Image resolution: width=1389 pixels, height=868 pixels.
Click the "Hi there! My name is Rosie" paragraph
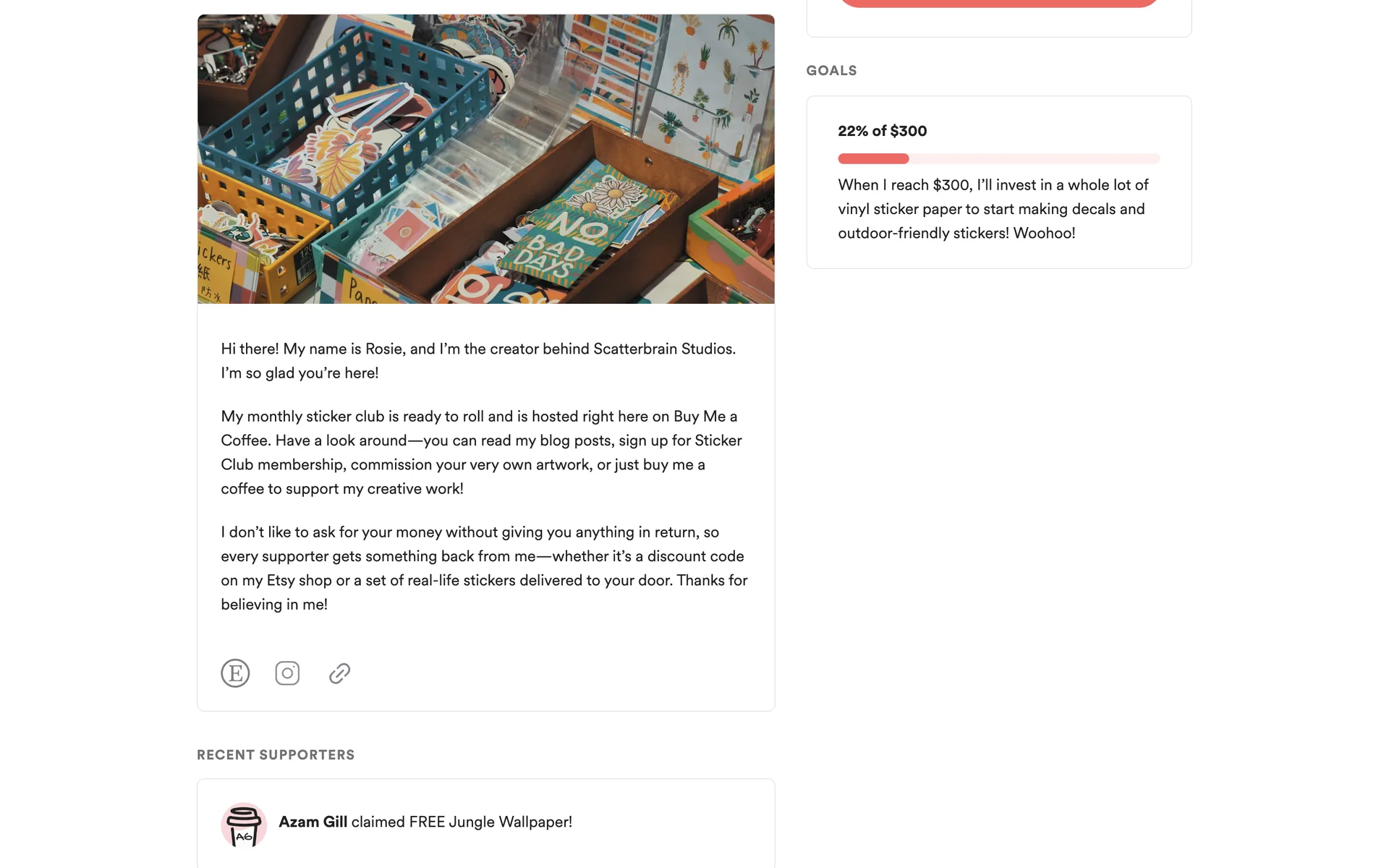(477, 361)
